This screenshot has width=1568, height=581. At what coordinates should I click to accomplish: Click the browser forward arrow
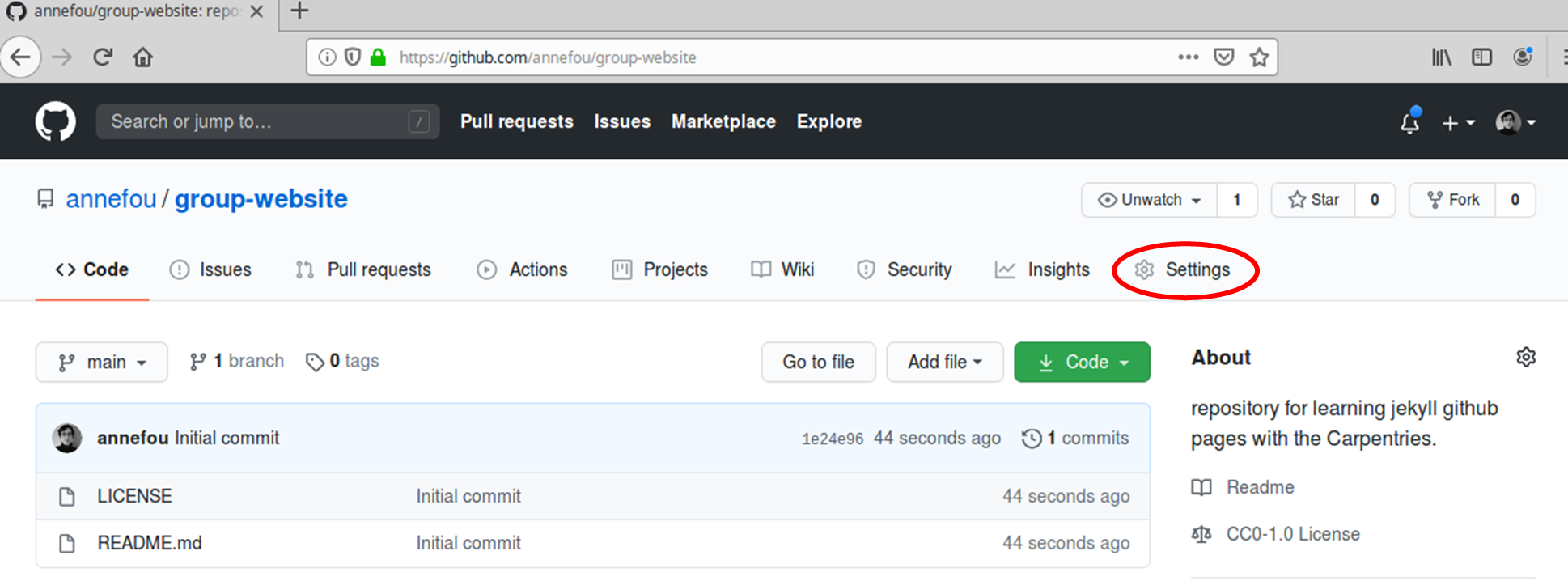point(62,57)
